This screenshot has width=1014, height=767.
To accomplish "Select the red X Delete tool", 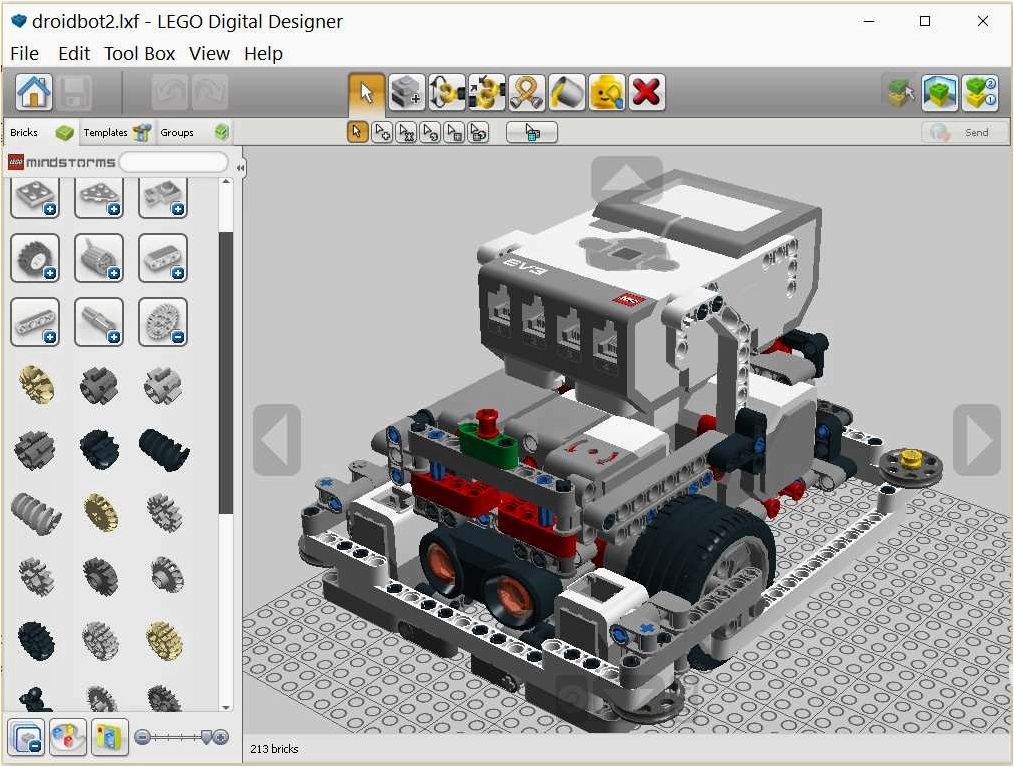I will tap(647, 92).
